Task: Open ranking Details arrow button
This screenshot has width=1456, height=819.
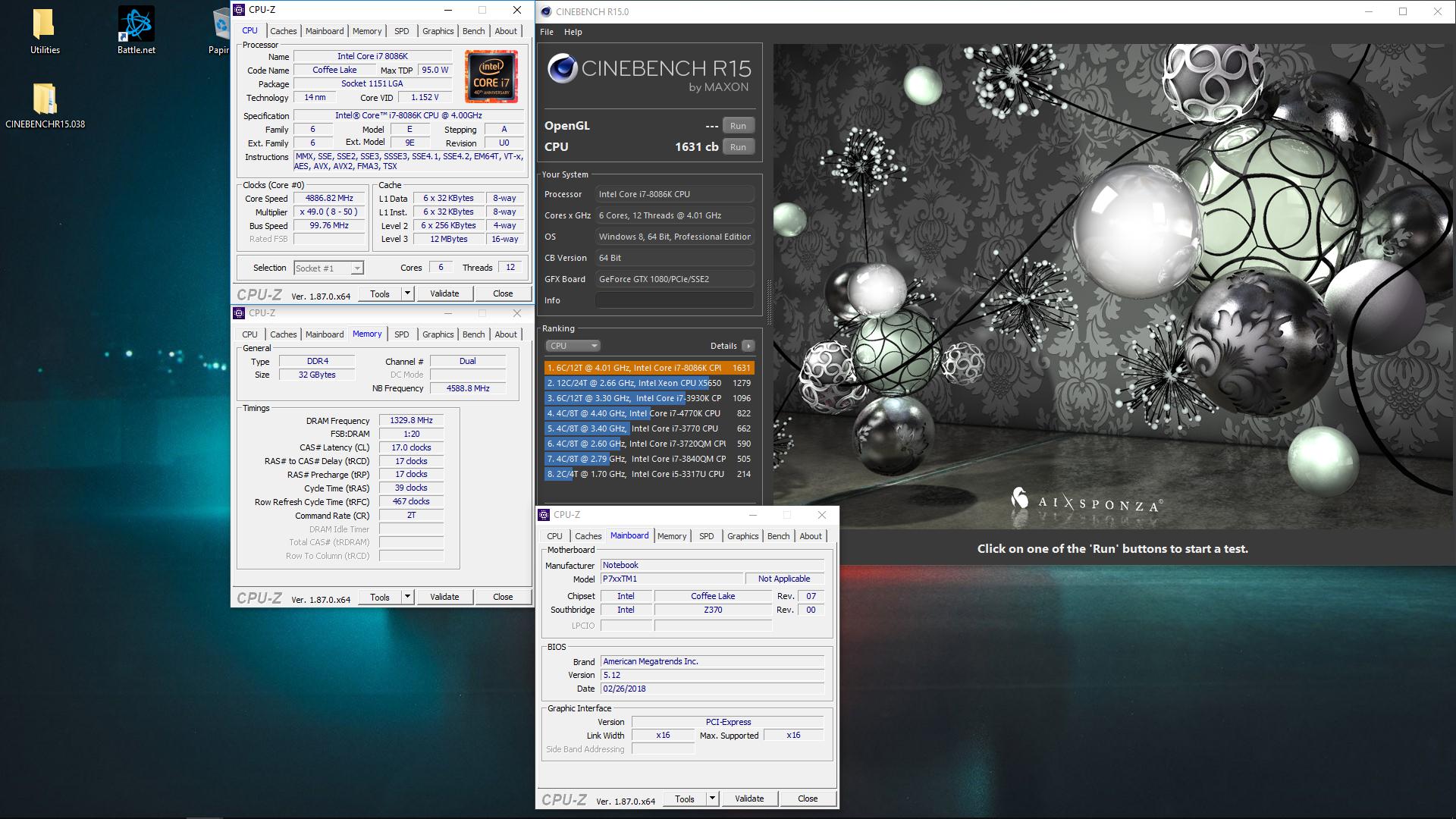Action: point(748,346)
